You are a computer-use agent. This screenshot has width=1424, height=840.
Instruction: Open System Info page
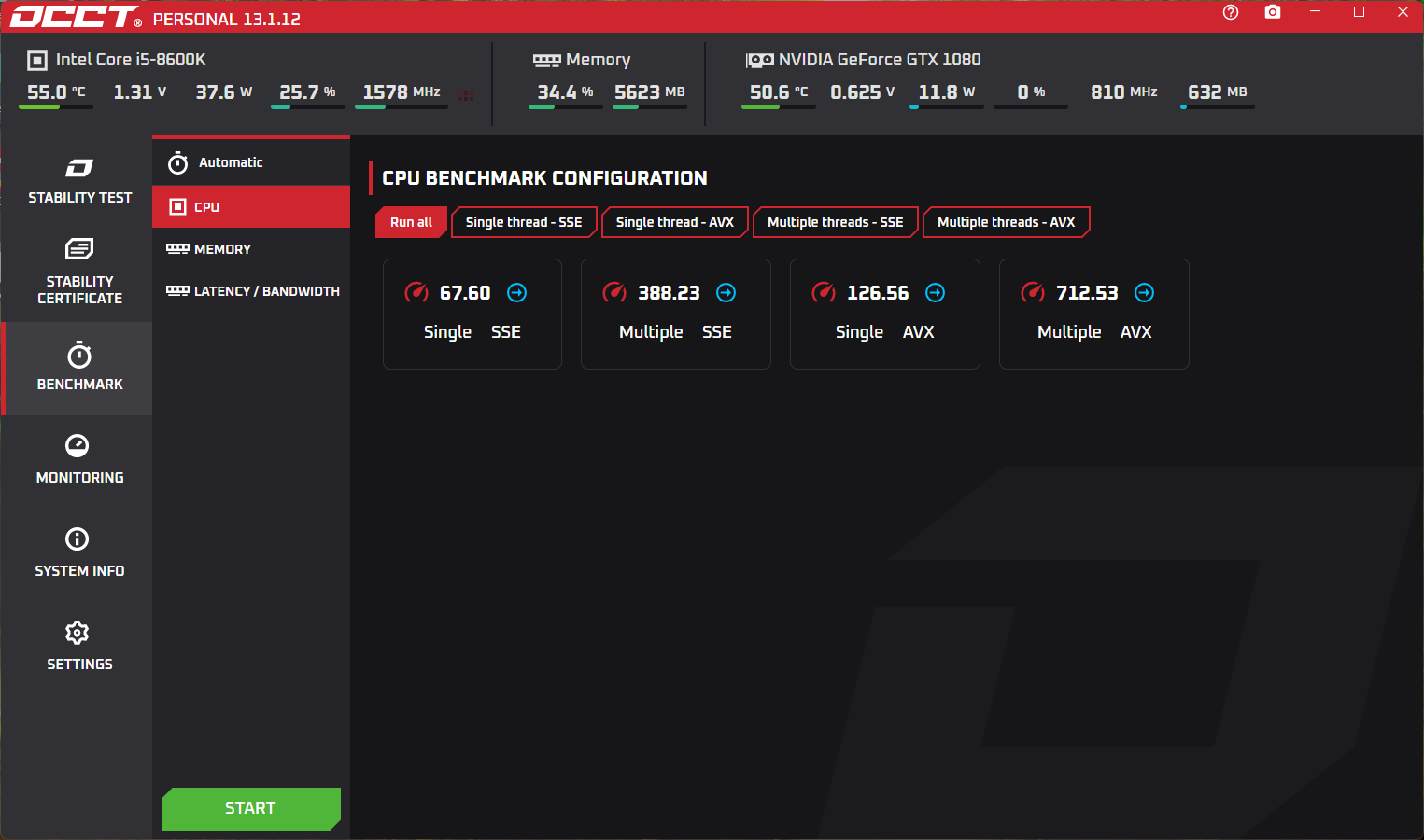79,553
